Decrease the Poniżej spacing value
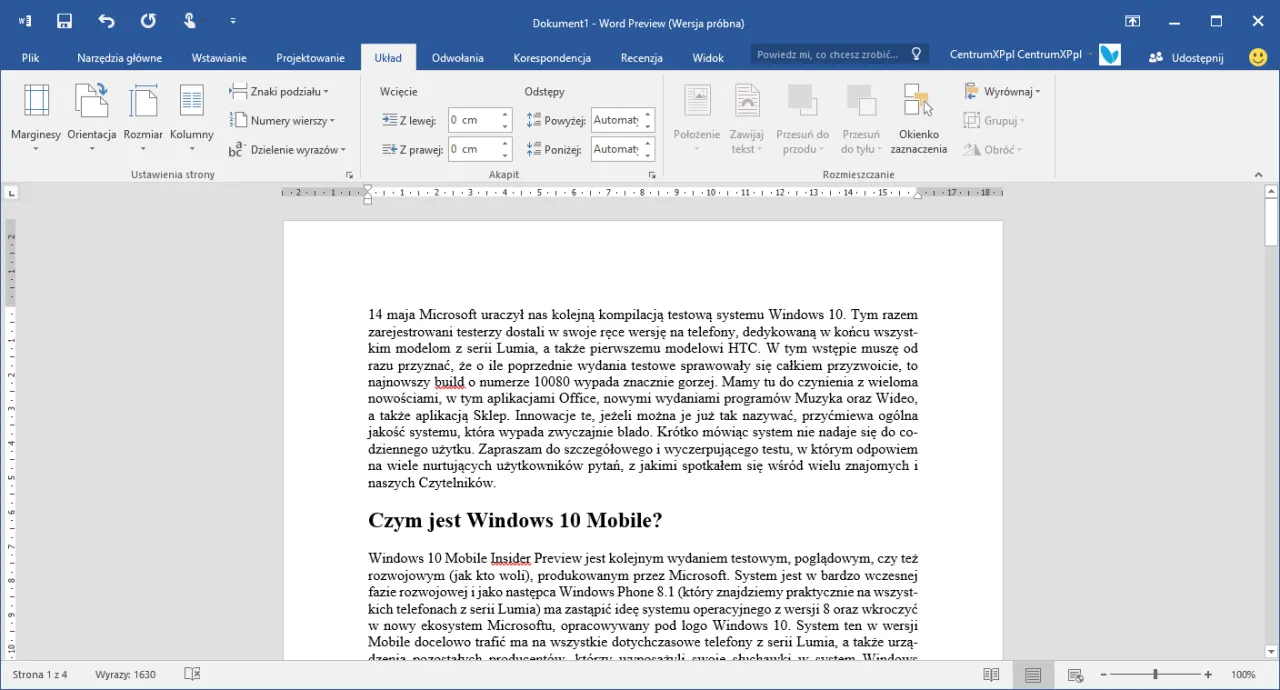This screenshot has width=1280, height=690. 648,155
